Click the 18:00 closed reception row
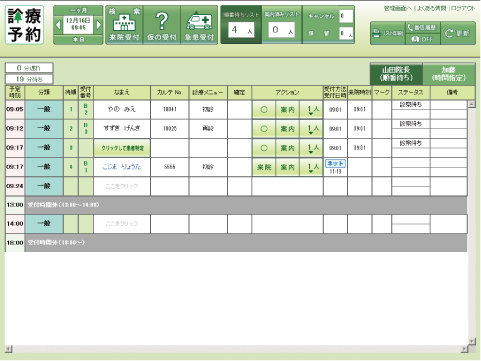The image size is (481, 361). [236, 242]
